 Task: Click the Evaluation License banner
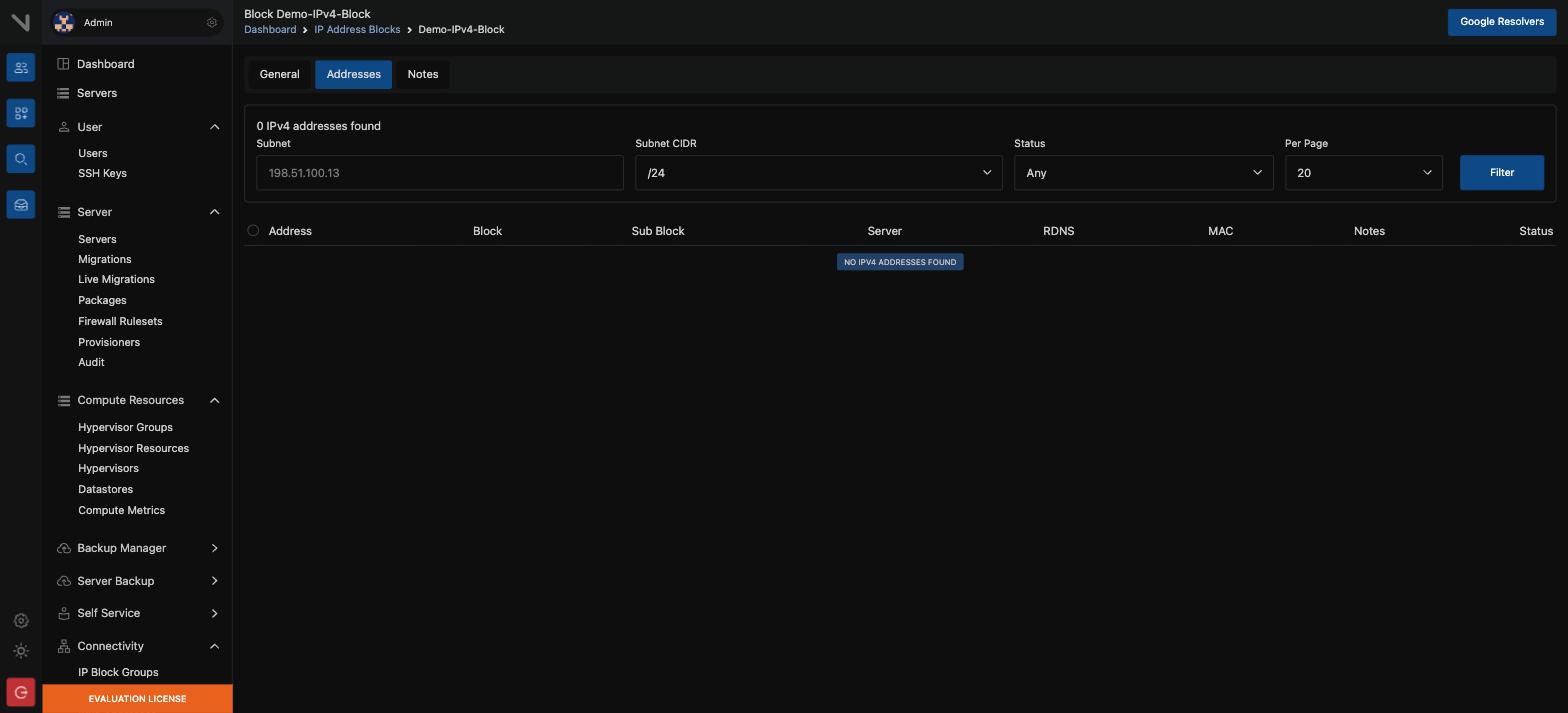click(137, 699)
